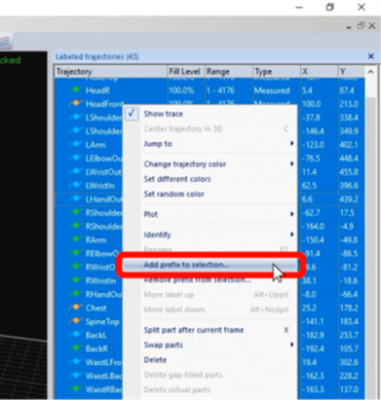
Task: Sort by the Range column header
Action: (229, 72)
